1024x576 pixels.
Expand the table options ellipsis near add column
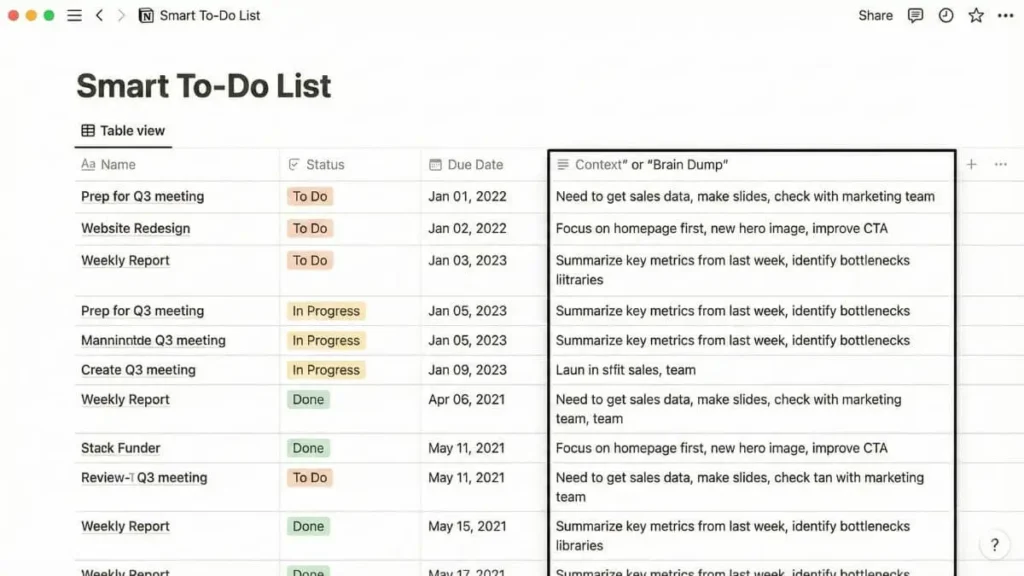[x=999, y=164]
